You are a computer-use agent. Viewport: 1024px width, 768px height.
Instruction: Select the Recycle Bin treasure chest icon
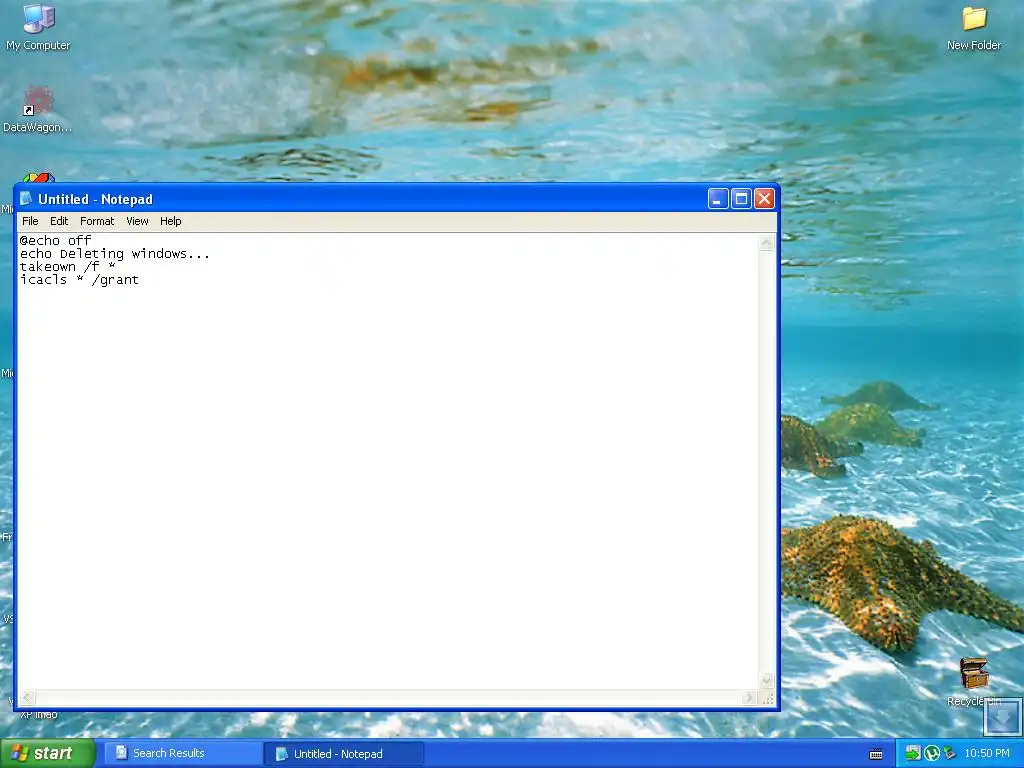[974, 673]
